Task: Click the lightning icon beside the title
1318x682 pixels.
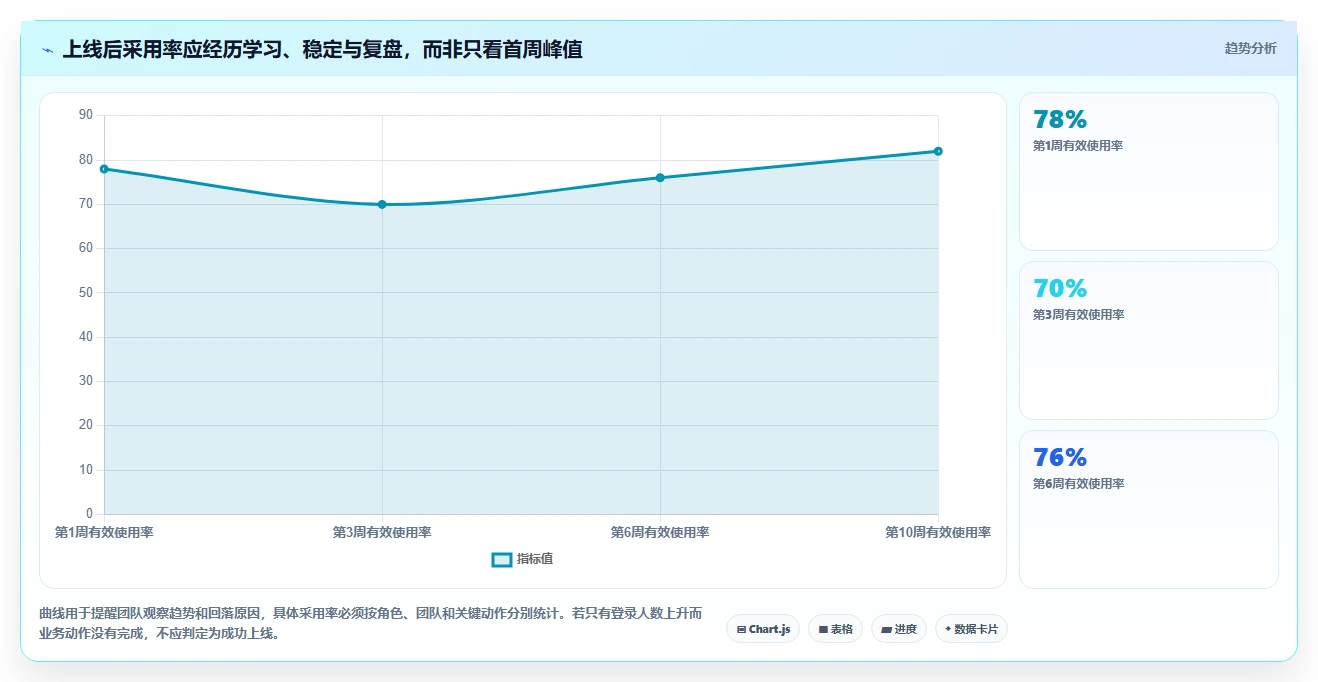Action: click(x=48, y=49)
